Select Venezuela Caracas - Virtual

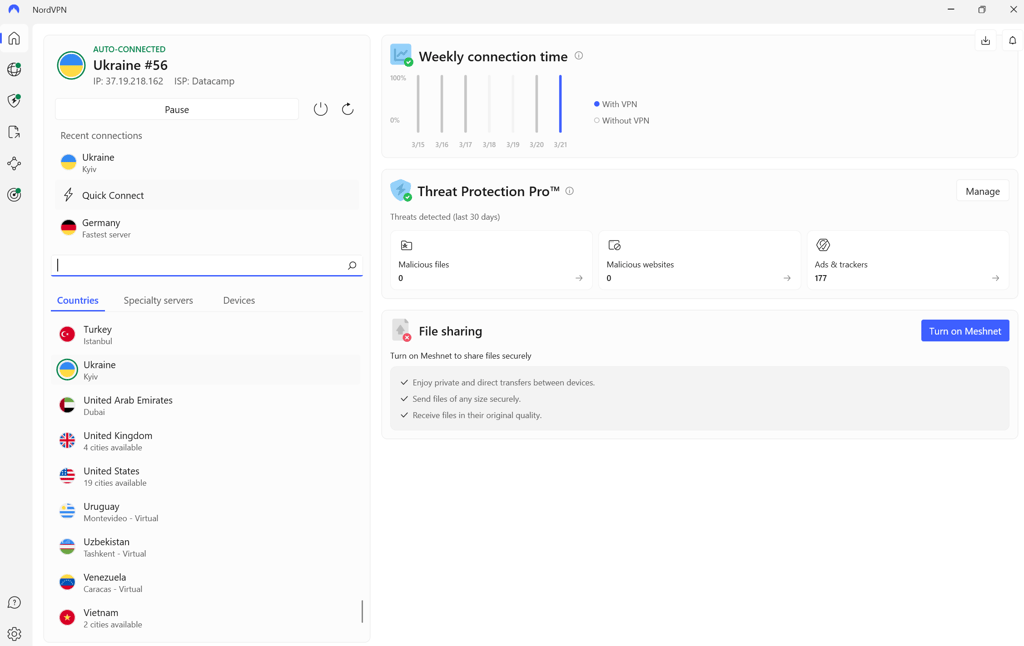(x=206, y=582)
